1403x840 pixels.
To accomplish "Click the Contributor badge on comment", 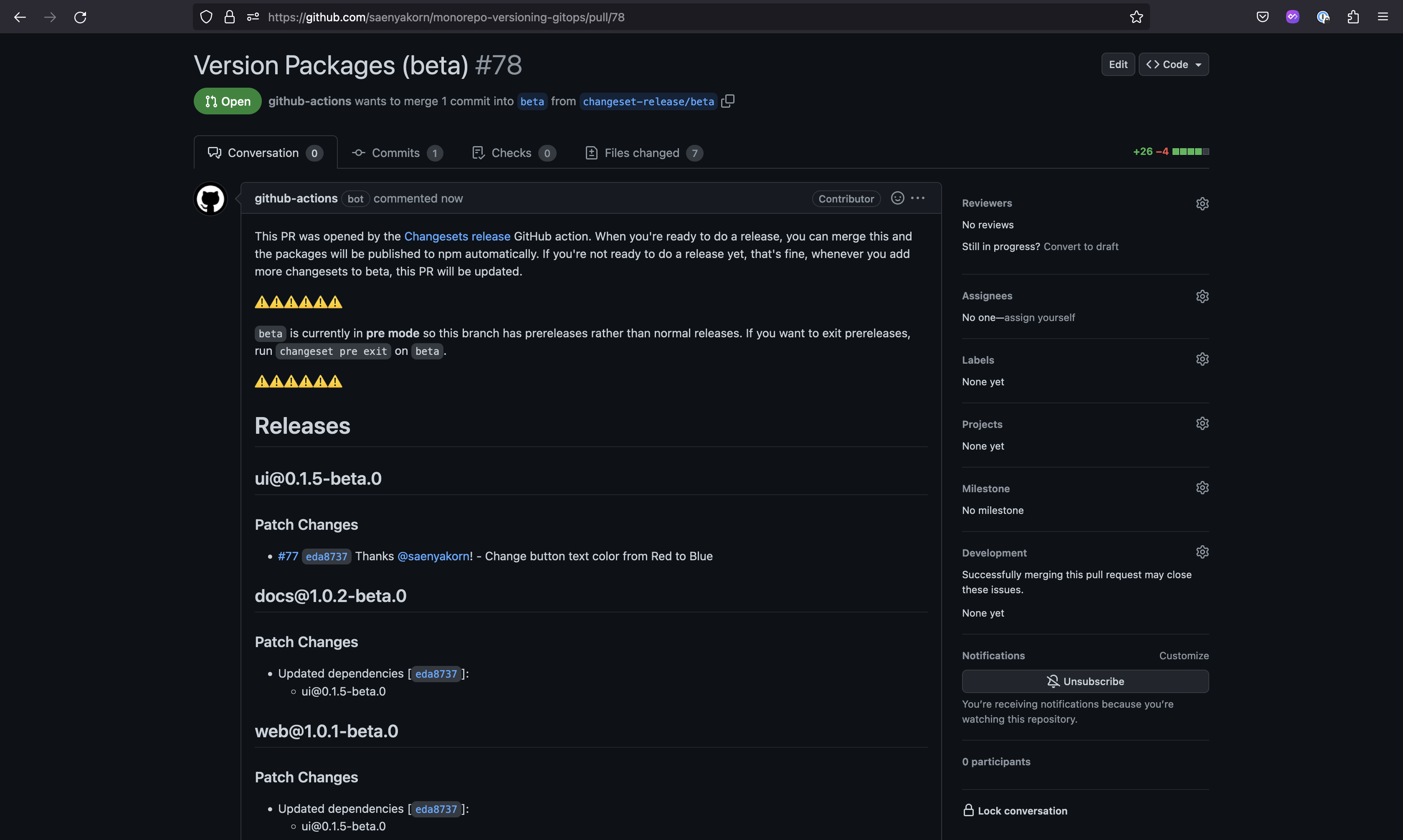I will (x=846, y=199).
